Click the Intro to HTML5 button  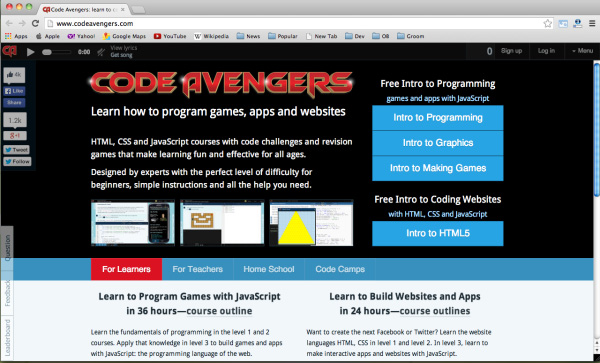438,233
